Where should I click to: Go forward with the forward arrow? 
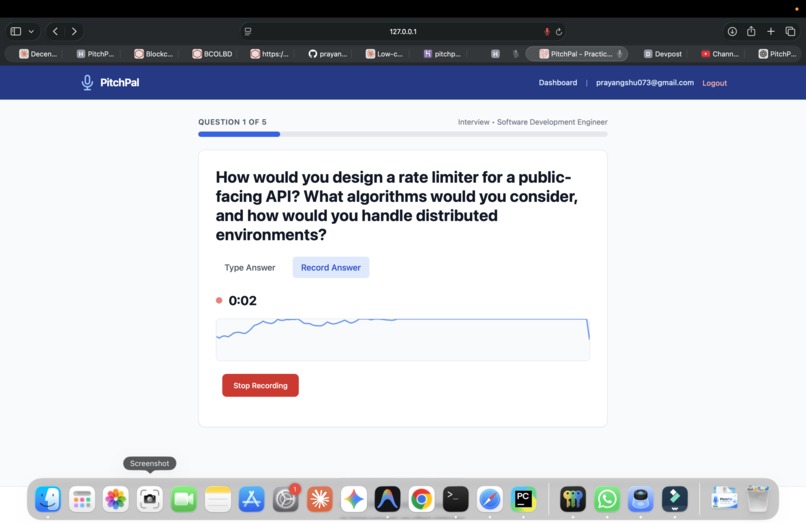74,31
